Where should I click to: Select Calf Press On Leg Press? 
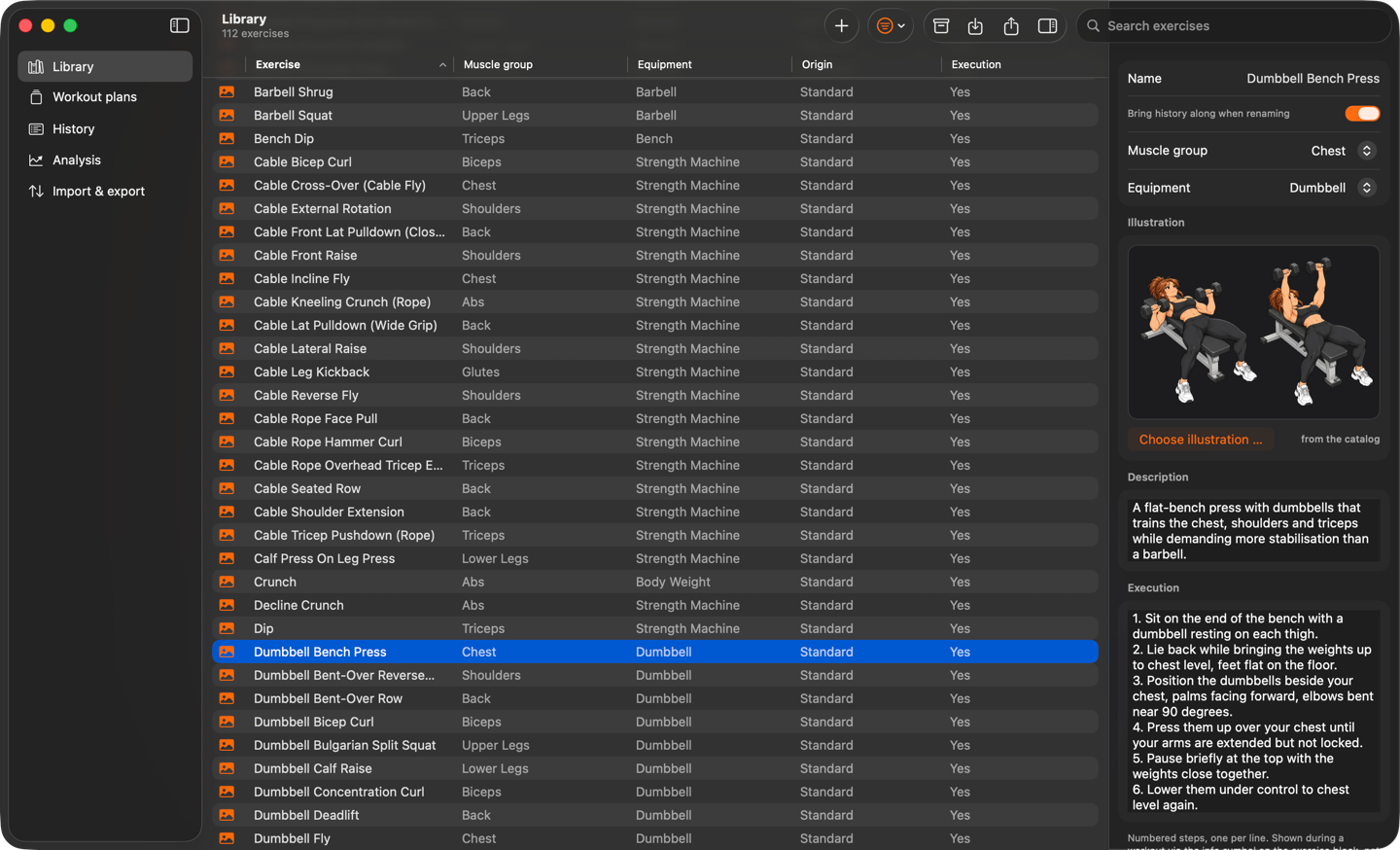click(x=655, y=558)
